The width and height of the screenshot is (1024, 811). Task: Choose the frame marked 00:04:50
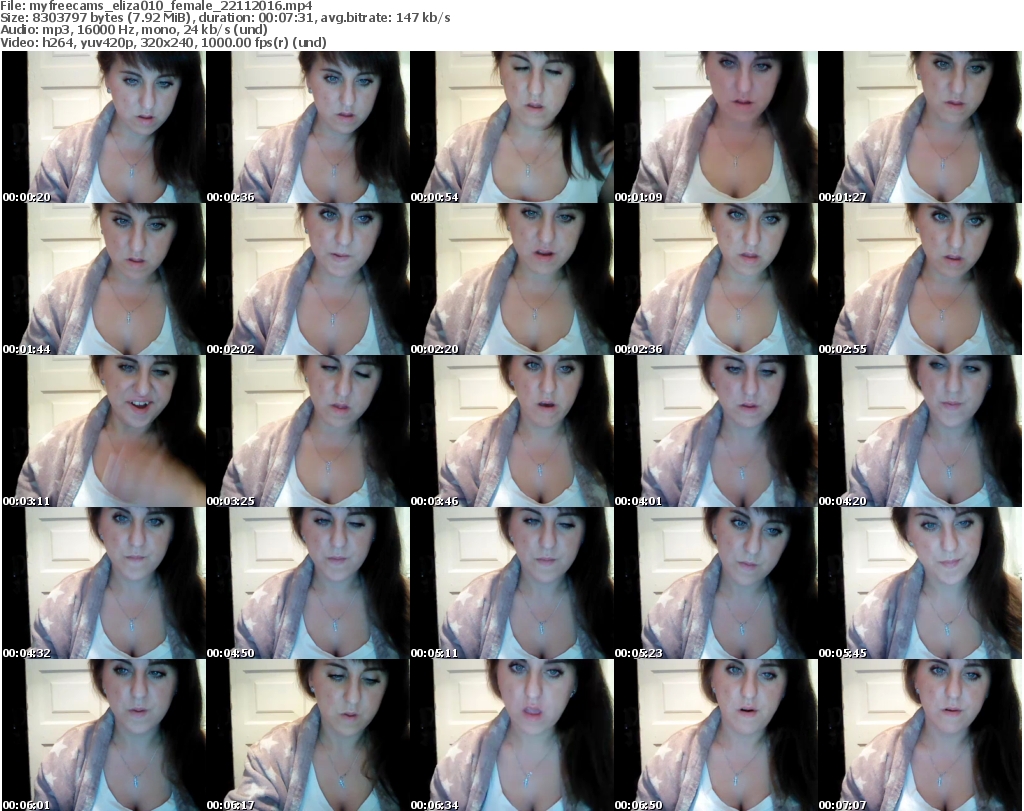coord(308,583)
